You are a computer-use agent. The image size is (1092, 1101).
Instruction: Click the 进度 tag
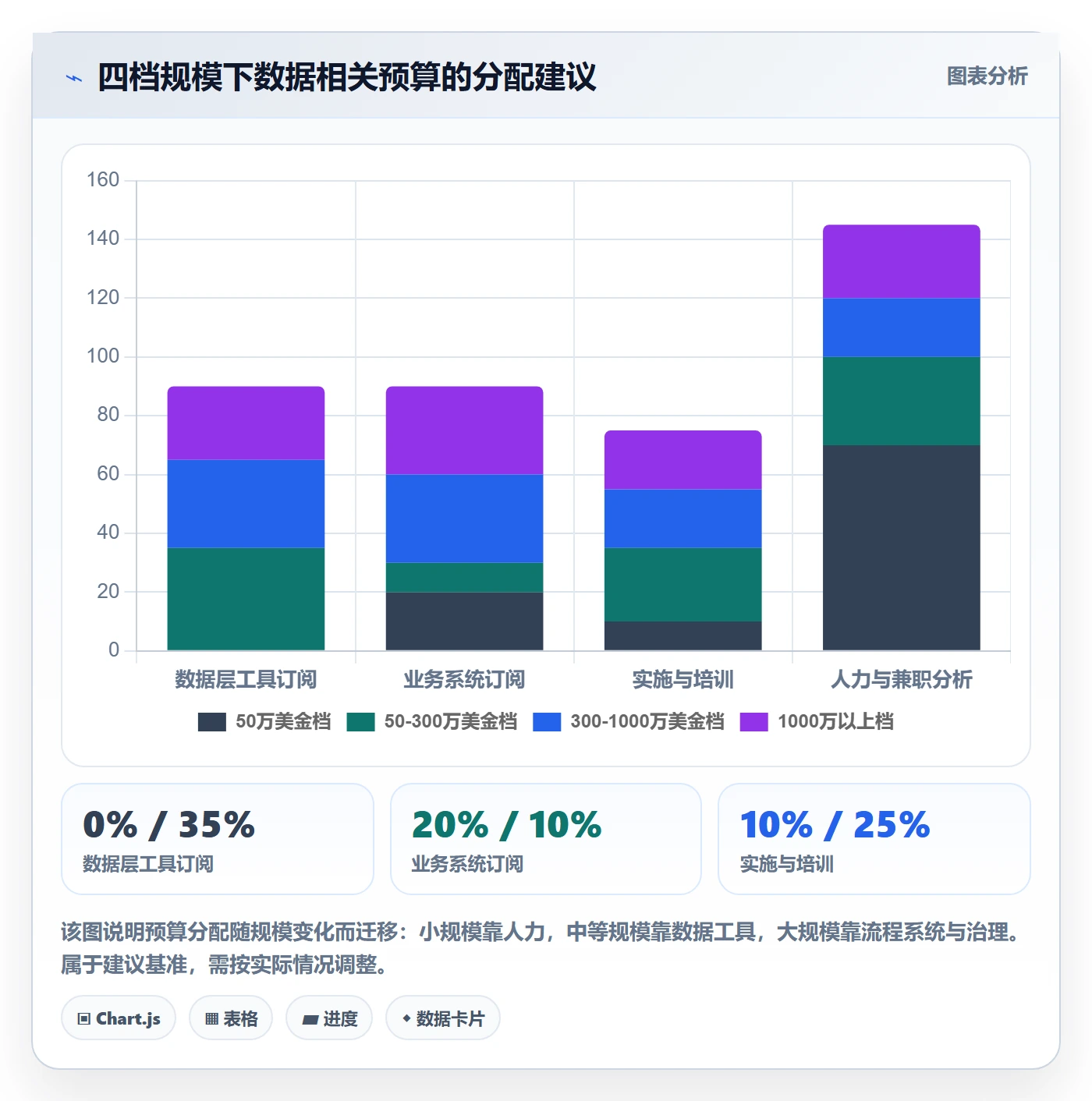[329, 1018]
